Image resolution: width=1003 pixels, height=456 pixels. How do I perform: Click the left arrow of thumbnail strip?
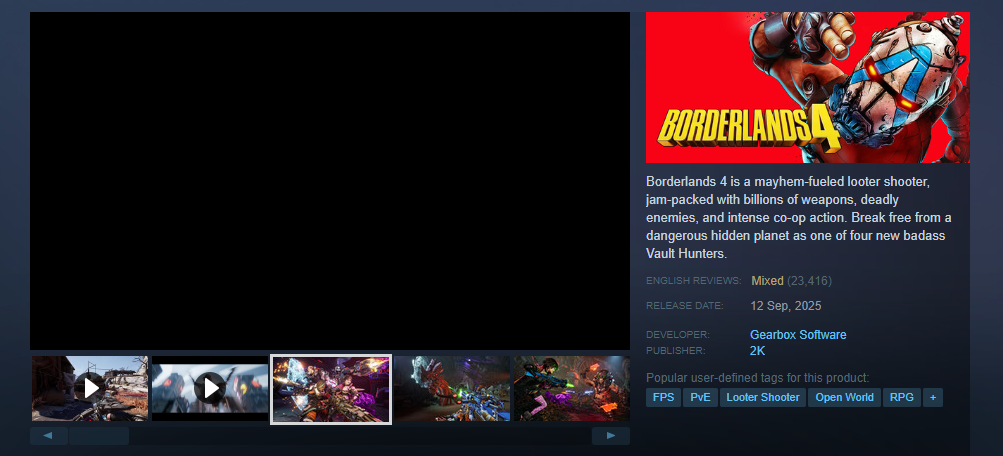(48, 436)
